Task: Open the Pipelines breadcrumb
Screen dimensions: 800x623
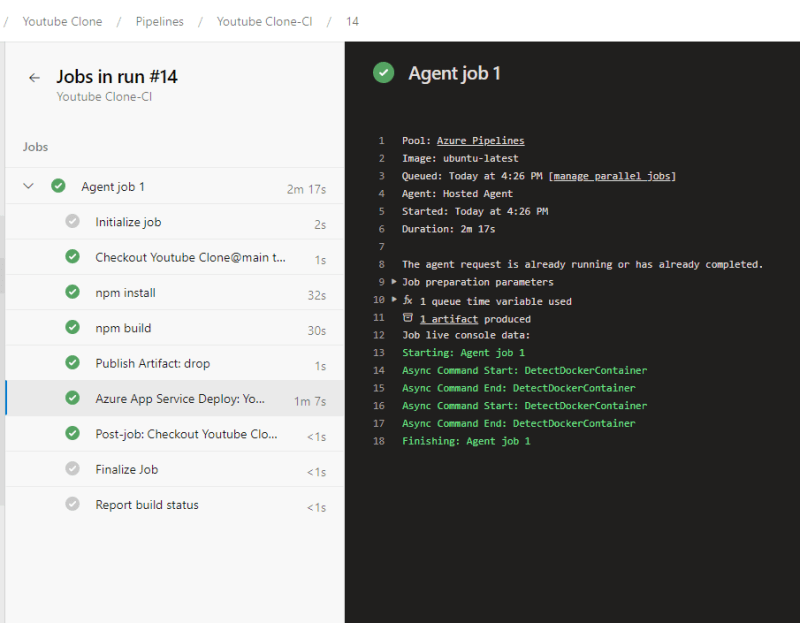Action: pyautogui.click(x=160, y=21)
